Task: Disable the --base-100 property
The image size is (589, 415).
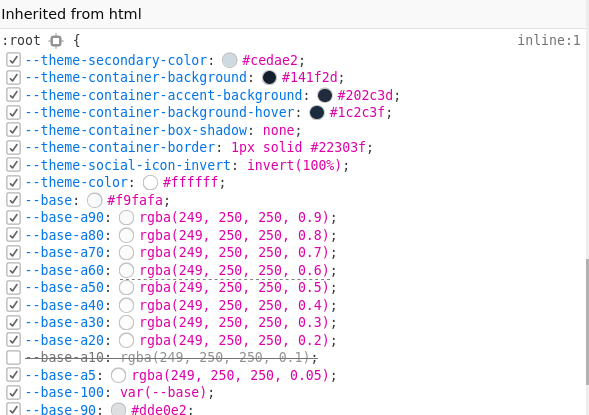Action: 14,392
